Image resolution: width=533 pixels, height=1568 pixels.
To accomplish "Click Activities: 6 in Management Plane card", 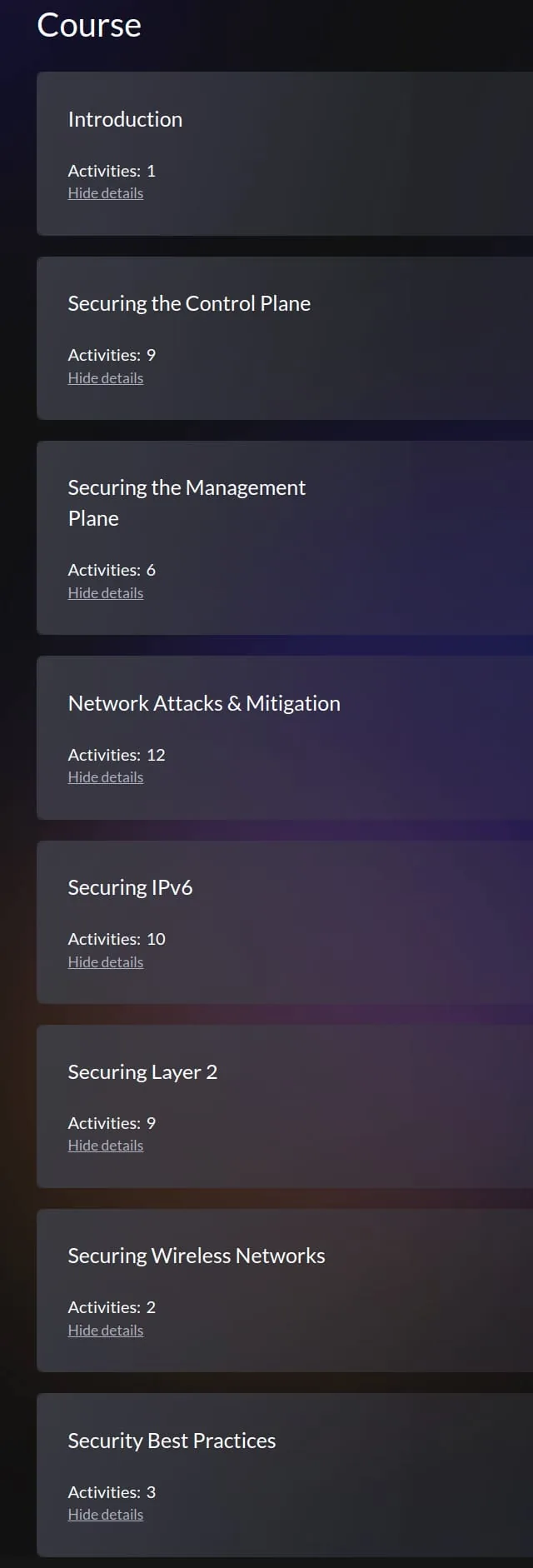I will tap(112, 570).
